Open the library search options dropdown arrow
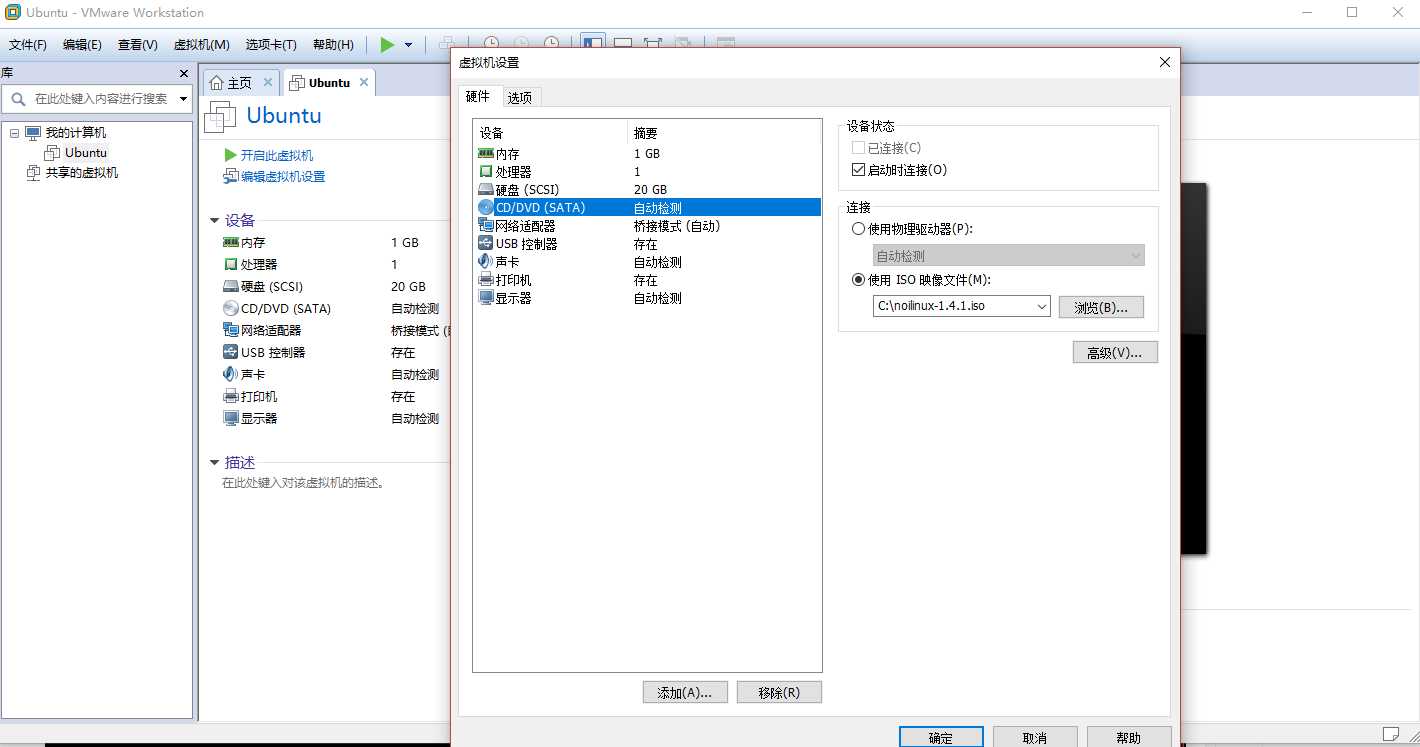 pos(183,98)
